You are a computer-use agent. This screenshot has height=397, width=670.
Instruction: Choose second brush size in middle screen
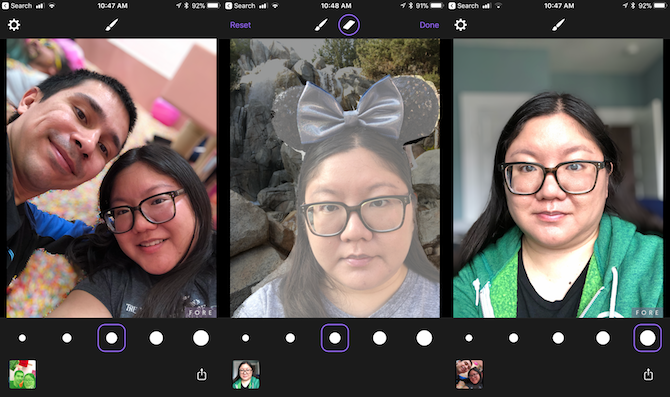[x=290, y=338]
